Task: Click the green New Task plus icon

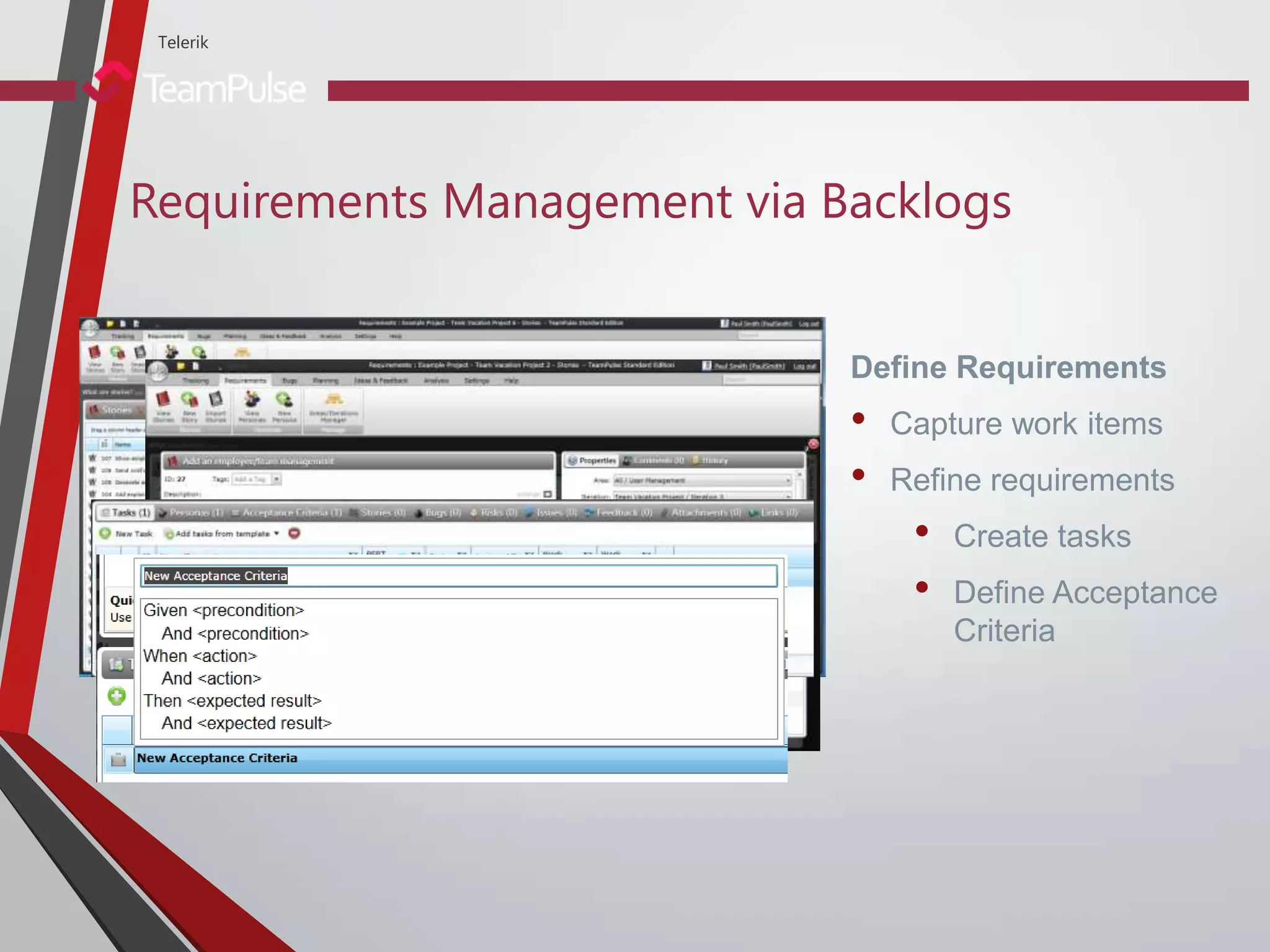Action: (x=105, y=533)
